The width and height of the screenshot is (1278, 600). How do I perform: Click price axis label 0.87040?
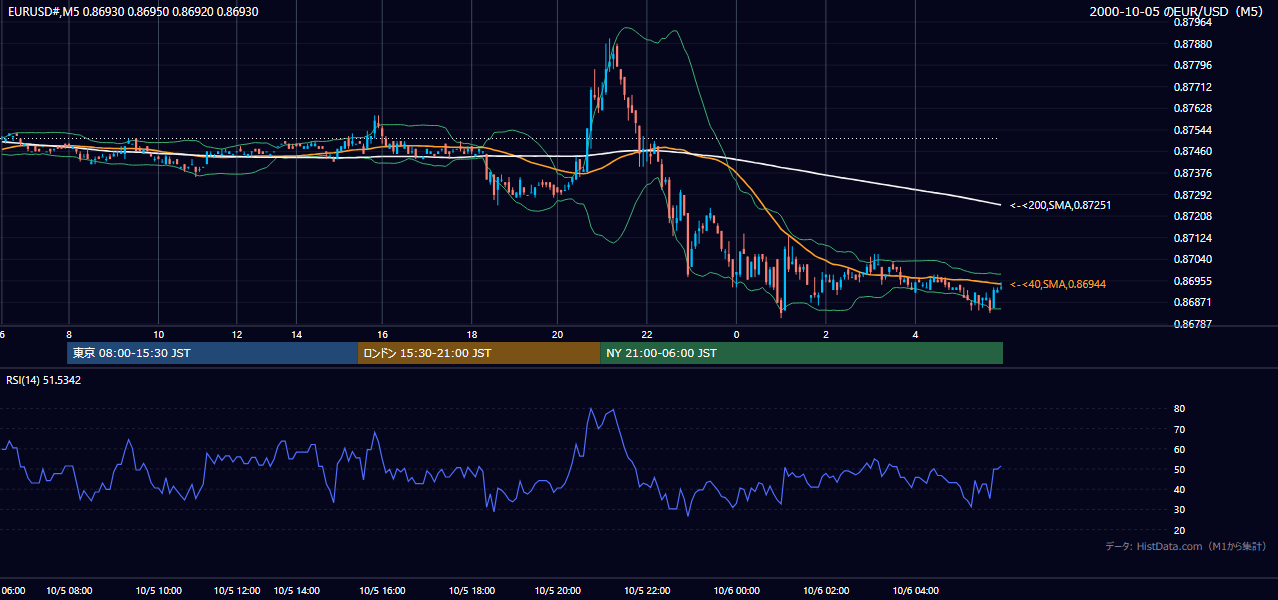(x=1192, y=259)
